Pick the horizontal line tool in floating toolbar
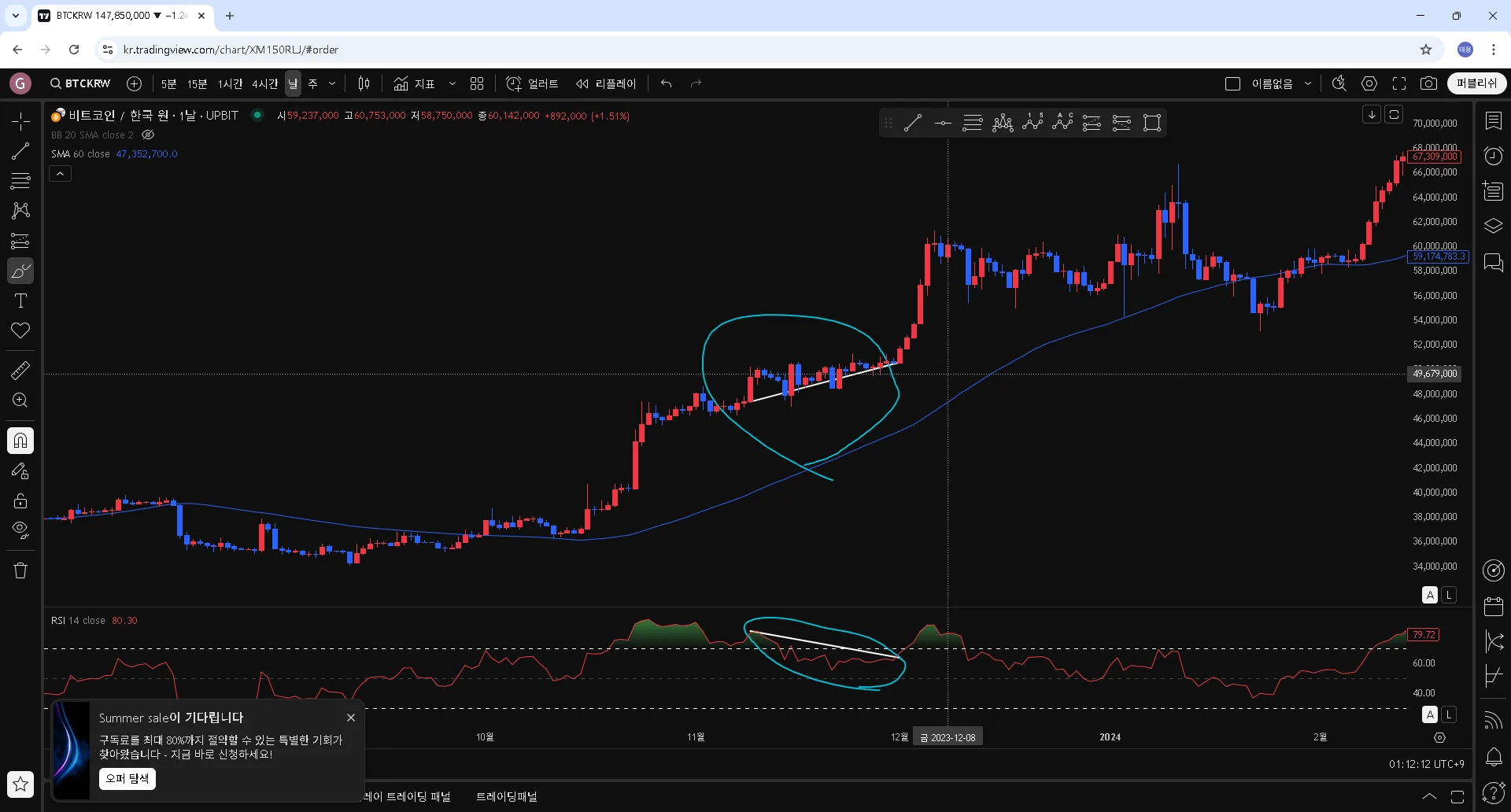The height and width of the screenshot is (812, 1511). pyautogui.click(x=943, y=123)
